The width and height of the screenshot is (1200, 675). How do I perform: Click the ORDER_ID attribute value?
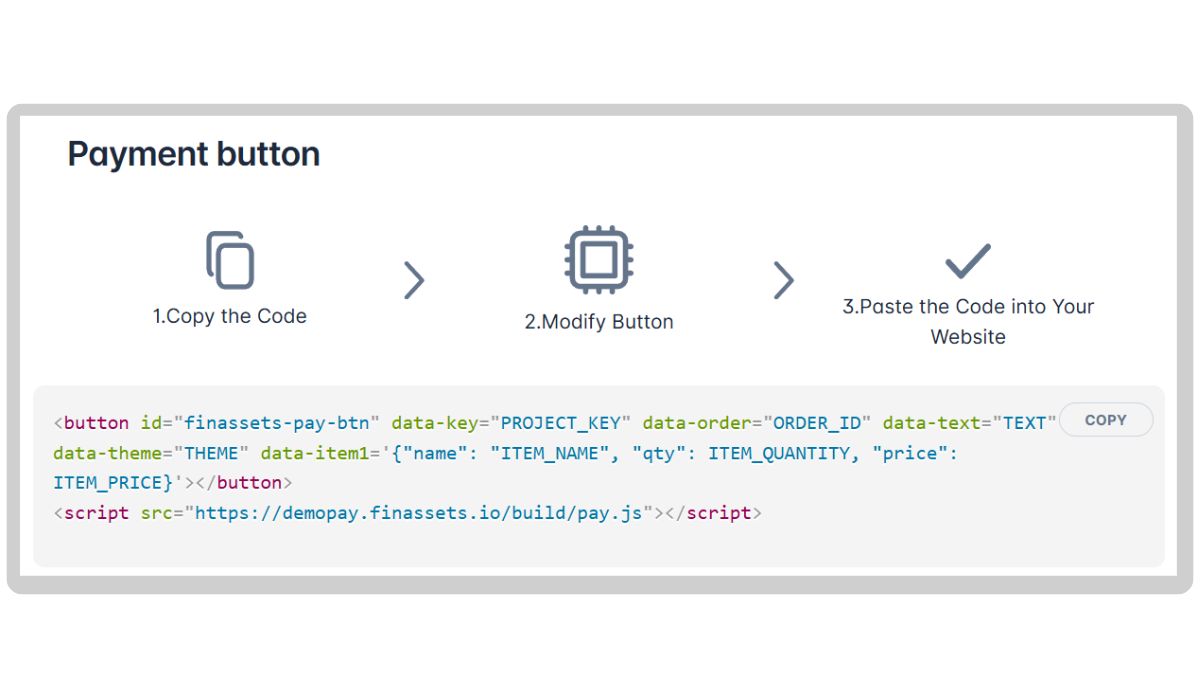[x=817, y=422]
